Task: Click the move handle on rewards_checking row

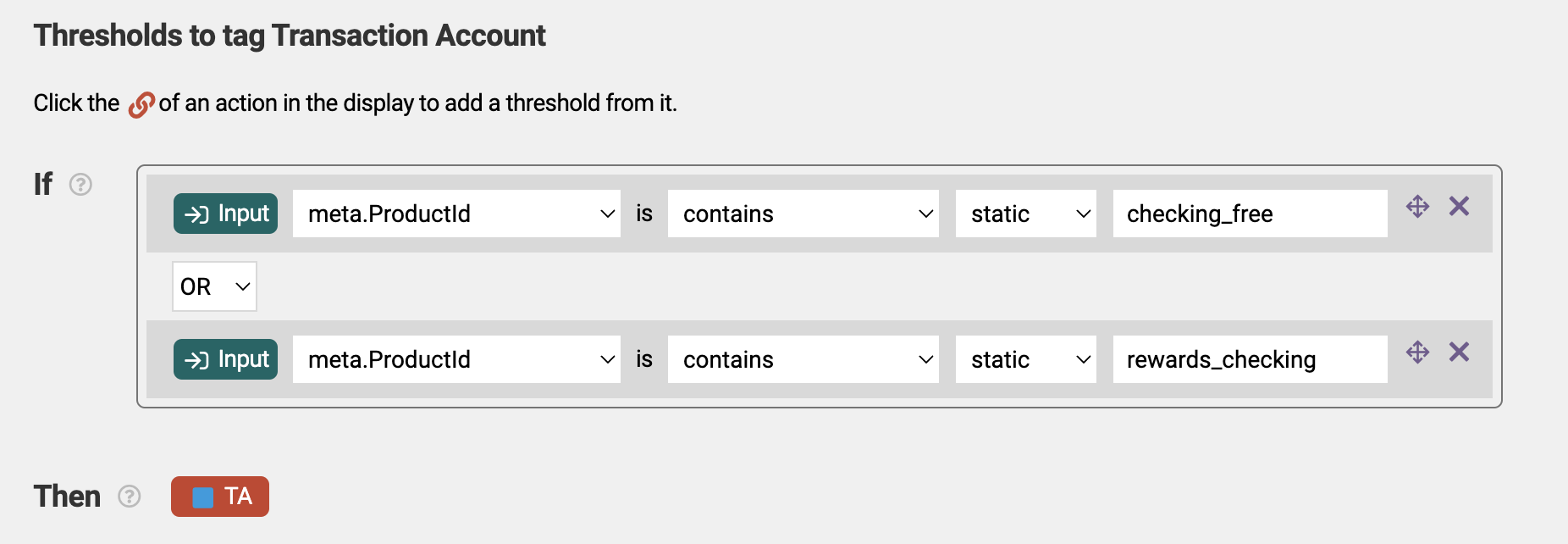Action: click(x=1417, y=352)
